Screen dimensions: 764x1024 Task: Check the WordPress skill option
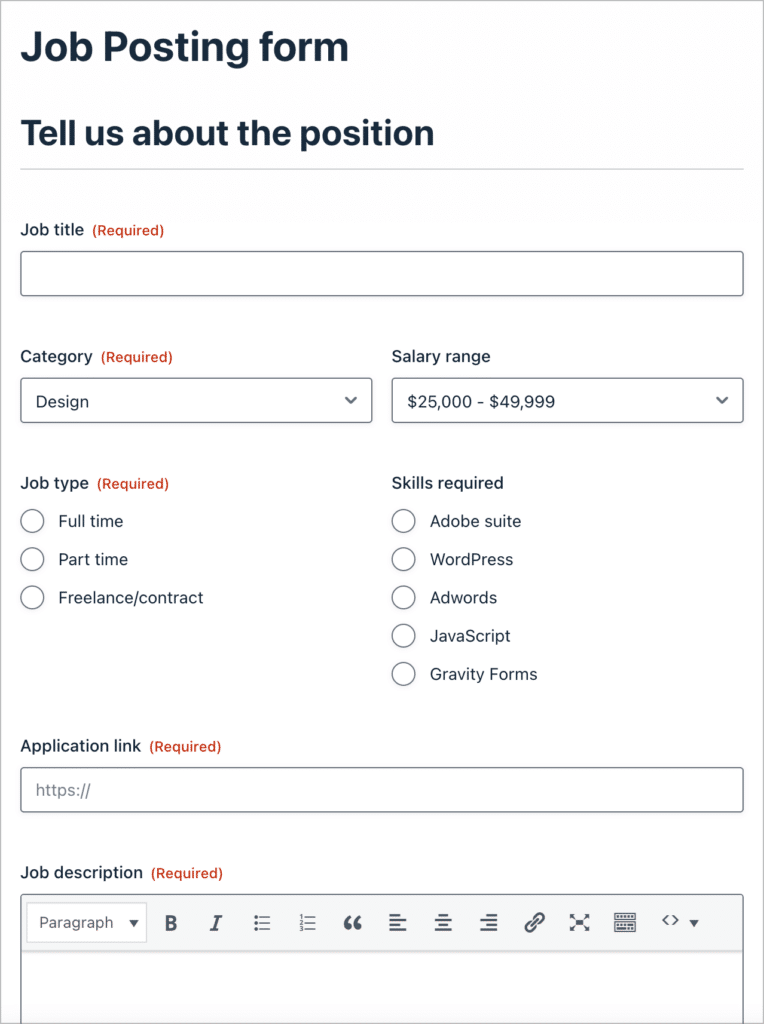coord(404,560)
